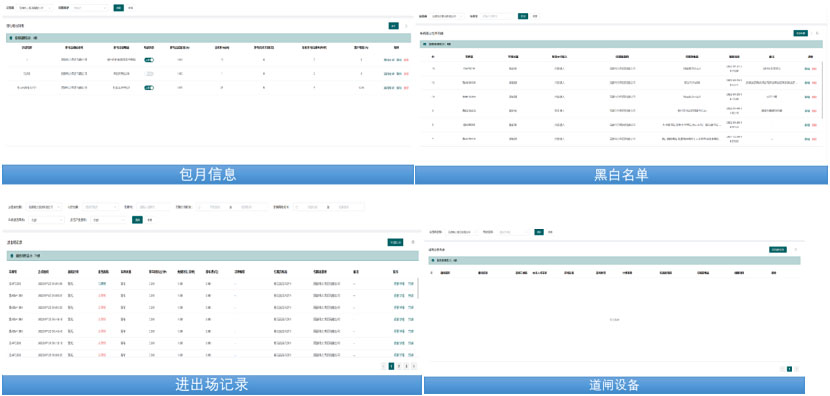Click the green search button in 进出场记录 panel

137,220
